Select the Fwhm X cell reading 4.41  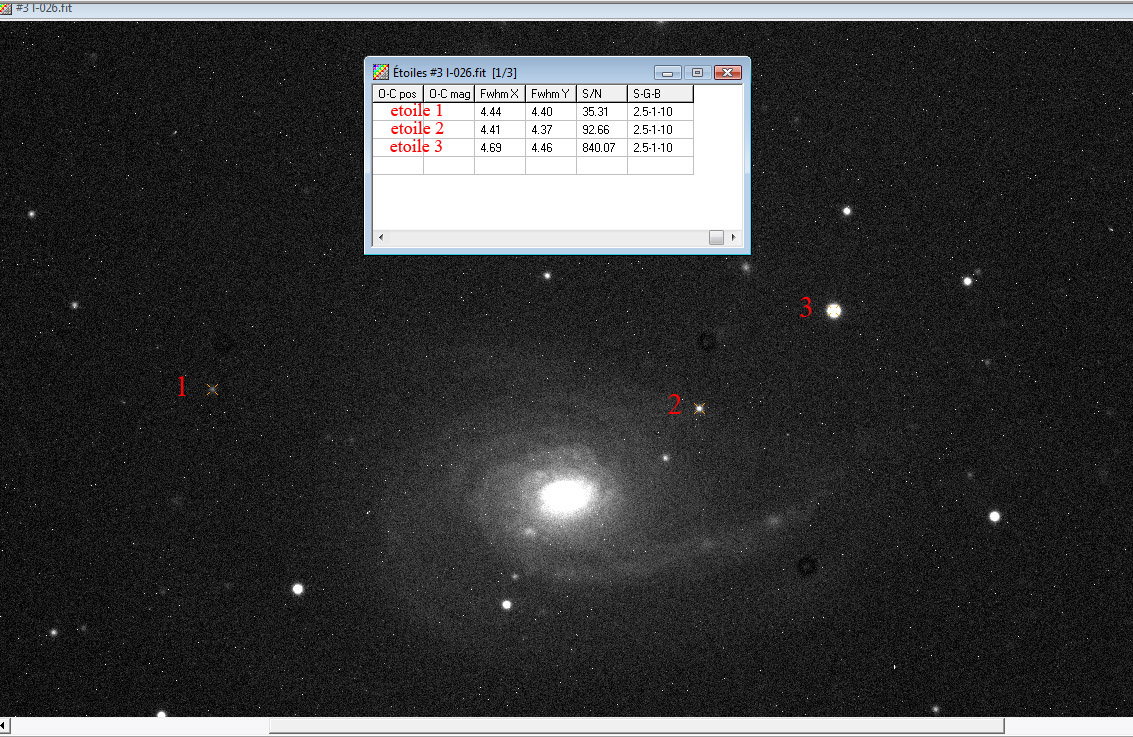500,130
